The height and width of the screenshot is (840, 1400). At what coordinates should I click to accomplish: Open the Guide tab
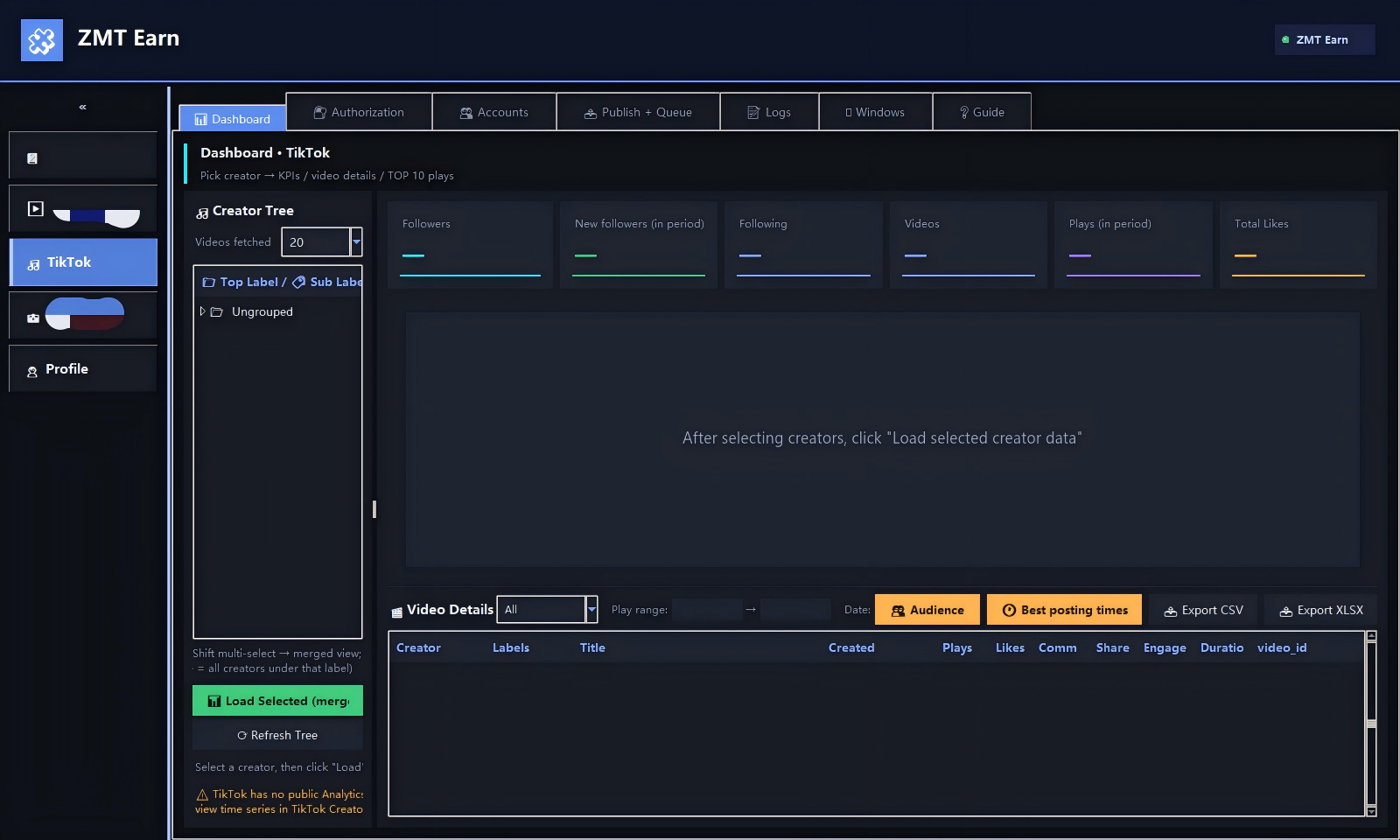click(982, 112)
